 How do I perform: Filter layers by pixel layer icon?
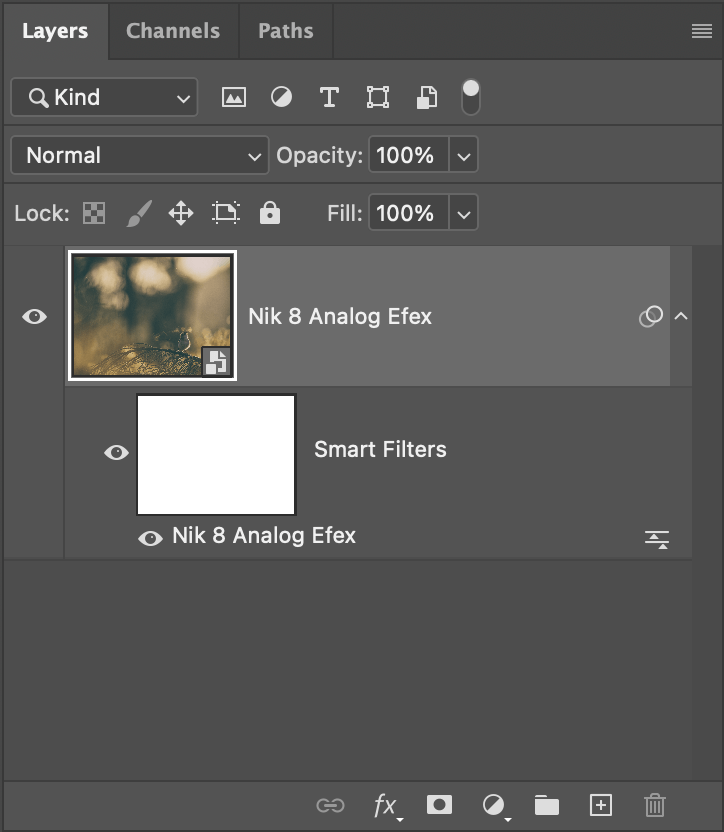(234, 98)
